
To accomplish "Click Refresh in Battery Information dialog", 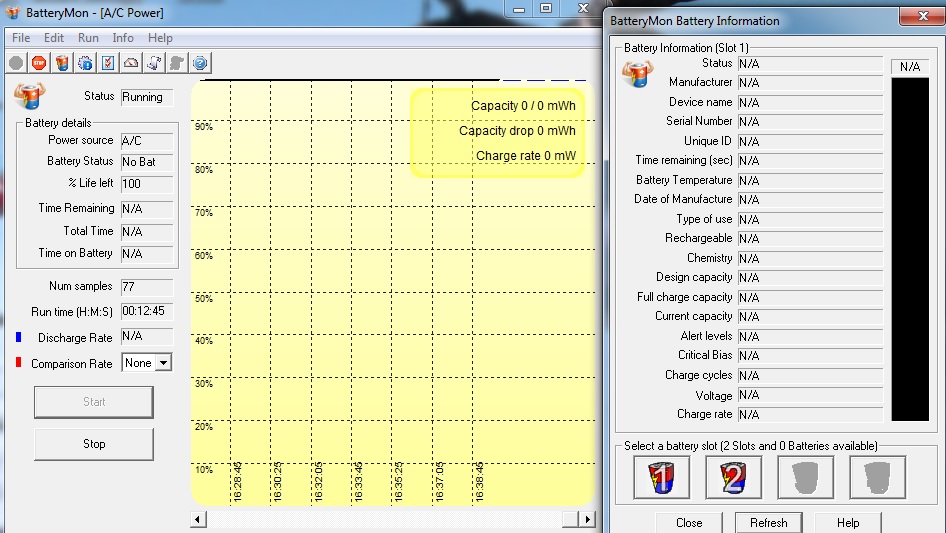I will pyautogui.click(x=769, y=523).
